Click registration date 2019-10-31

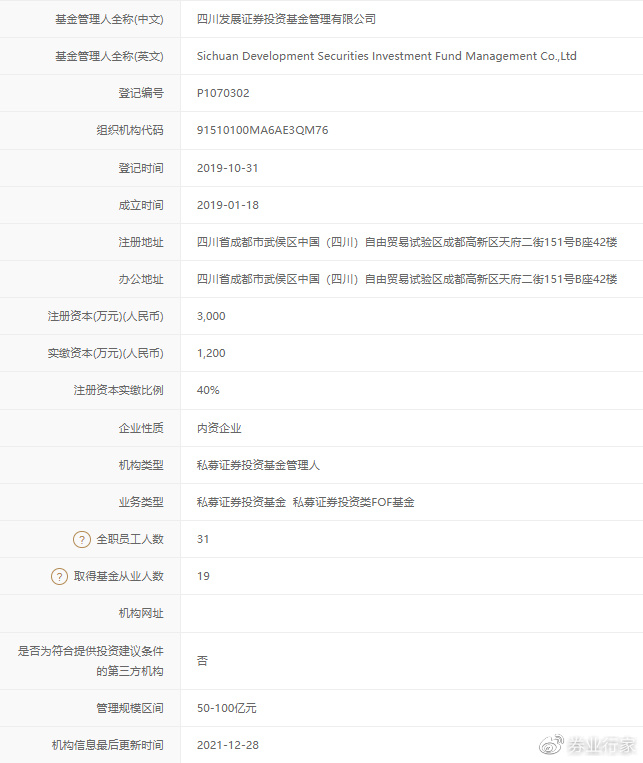[x=227, y=168]
